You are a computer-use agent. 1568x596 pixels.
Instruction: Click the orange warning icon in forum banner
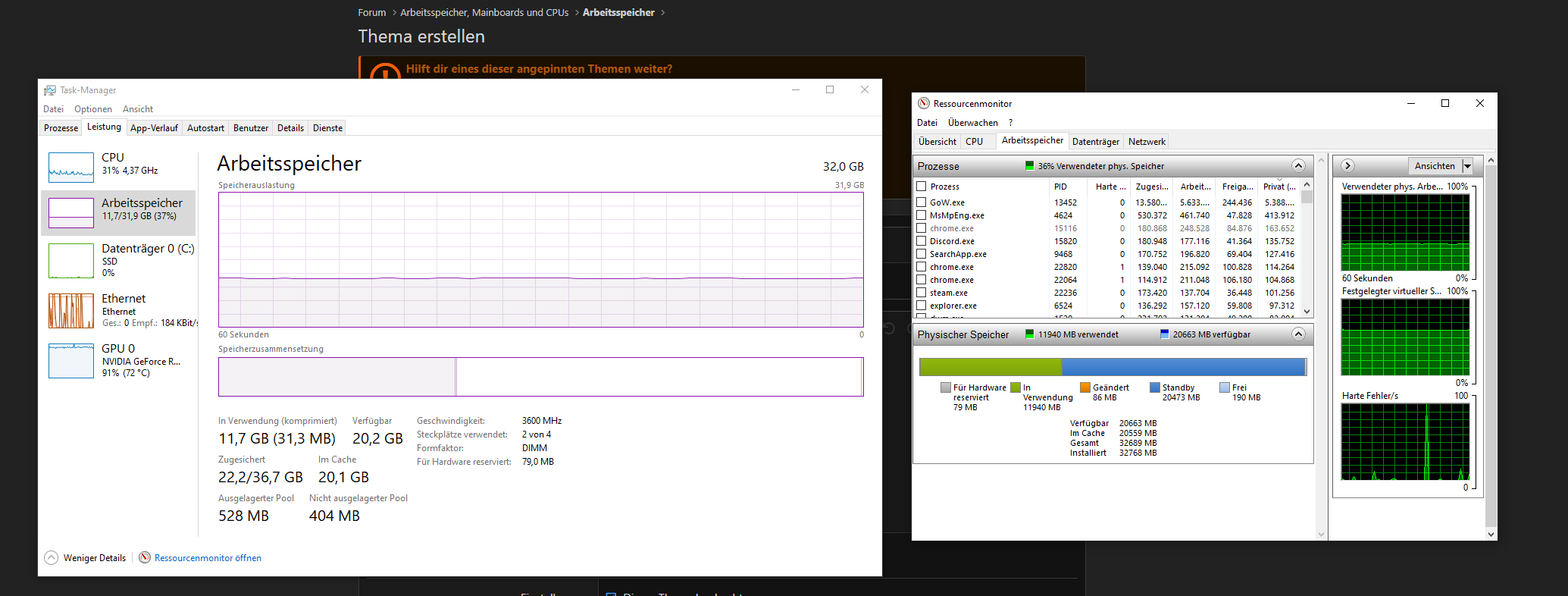pos(385,71)
